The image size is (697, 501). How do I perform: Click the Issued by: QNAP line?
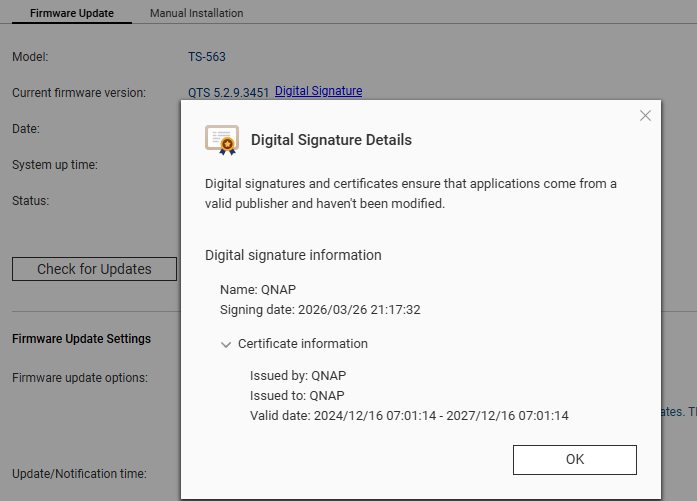(x=298, y=376)
